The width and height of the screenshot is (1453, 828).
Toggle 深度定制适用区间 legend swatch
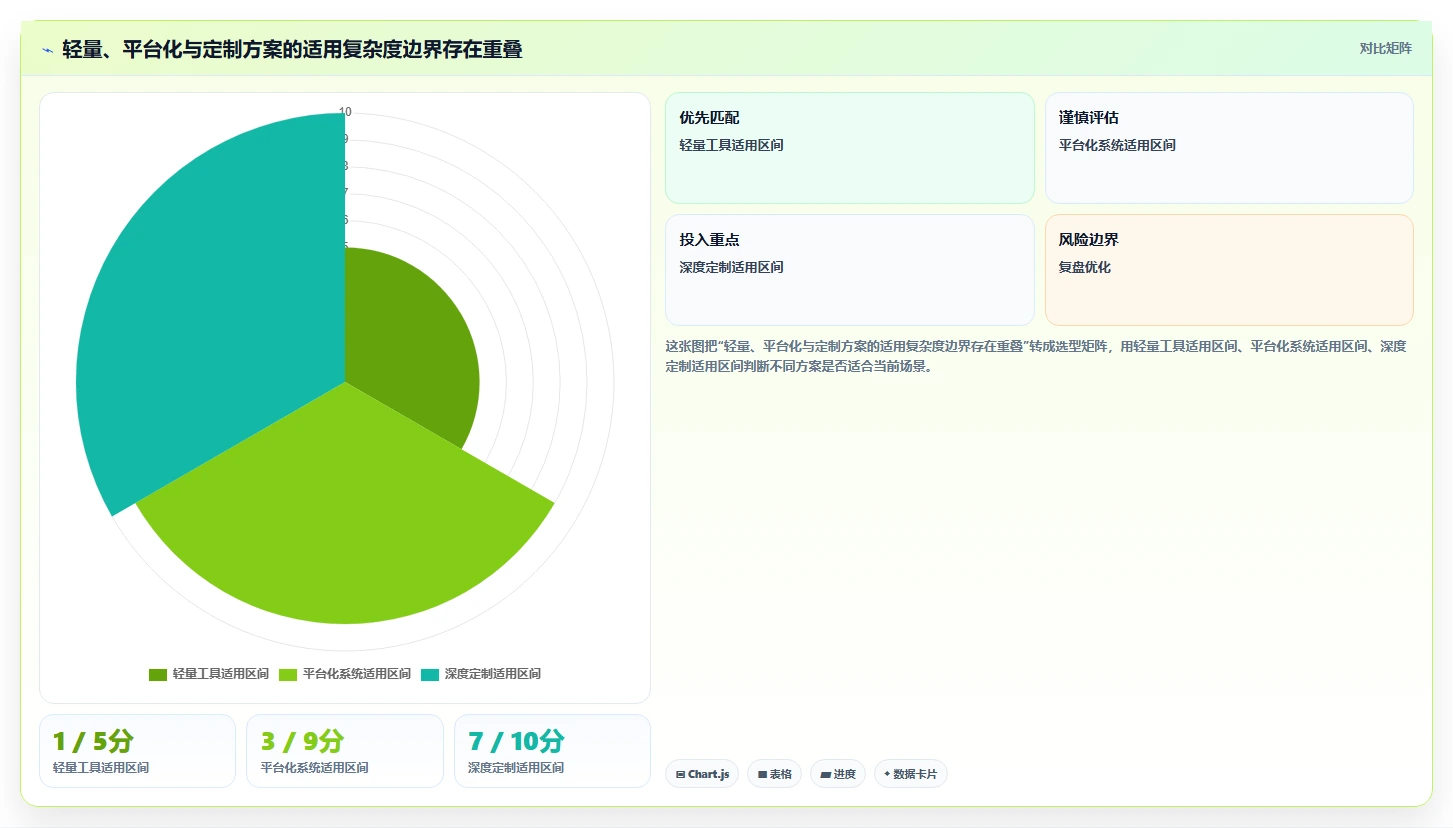coord(430,674)
